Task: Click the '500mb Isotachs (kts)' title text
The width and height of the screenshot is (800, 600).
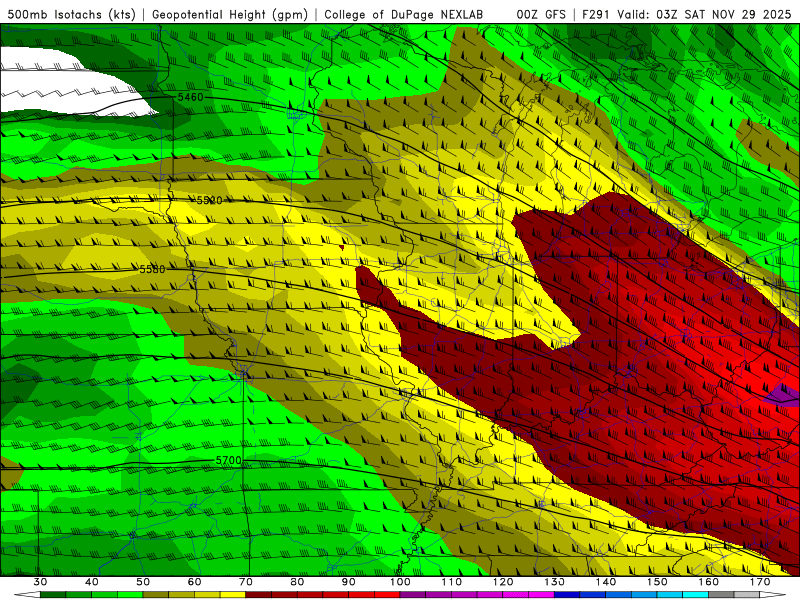Action: coord(71,14)
